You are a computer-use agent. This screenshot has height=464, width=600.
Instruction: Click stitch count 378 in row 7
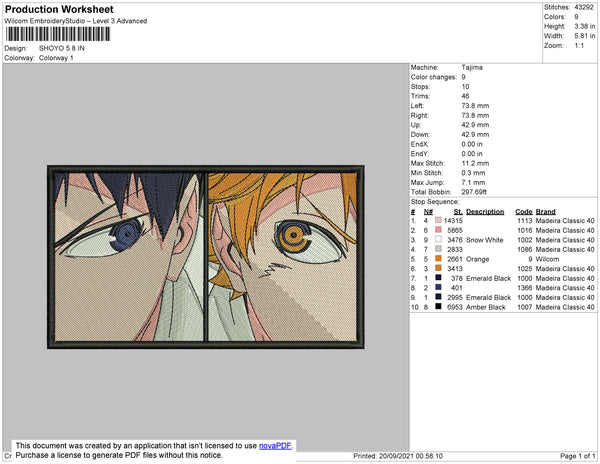[x=457, y=278]
